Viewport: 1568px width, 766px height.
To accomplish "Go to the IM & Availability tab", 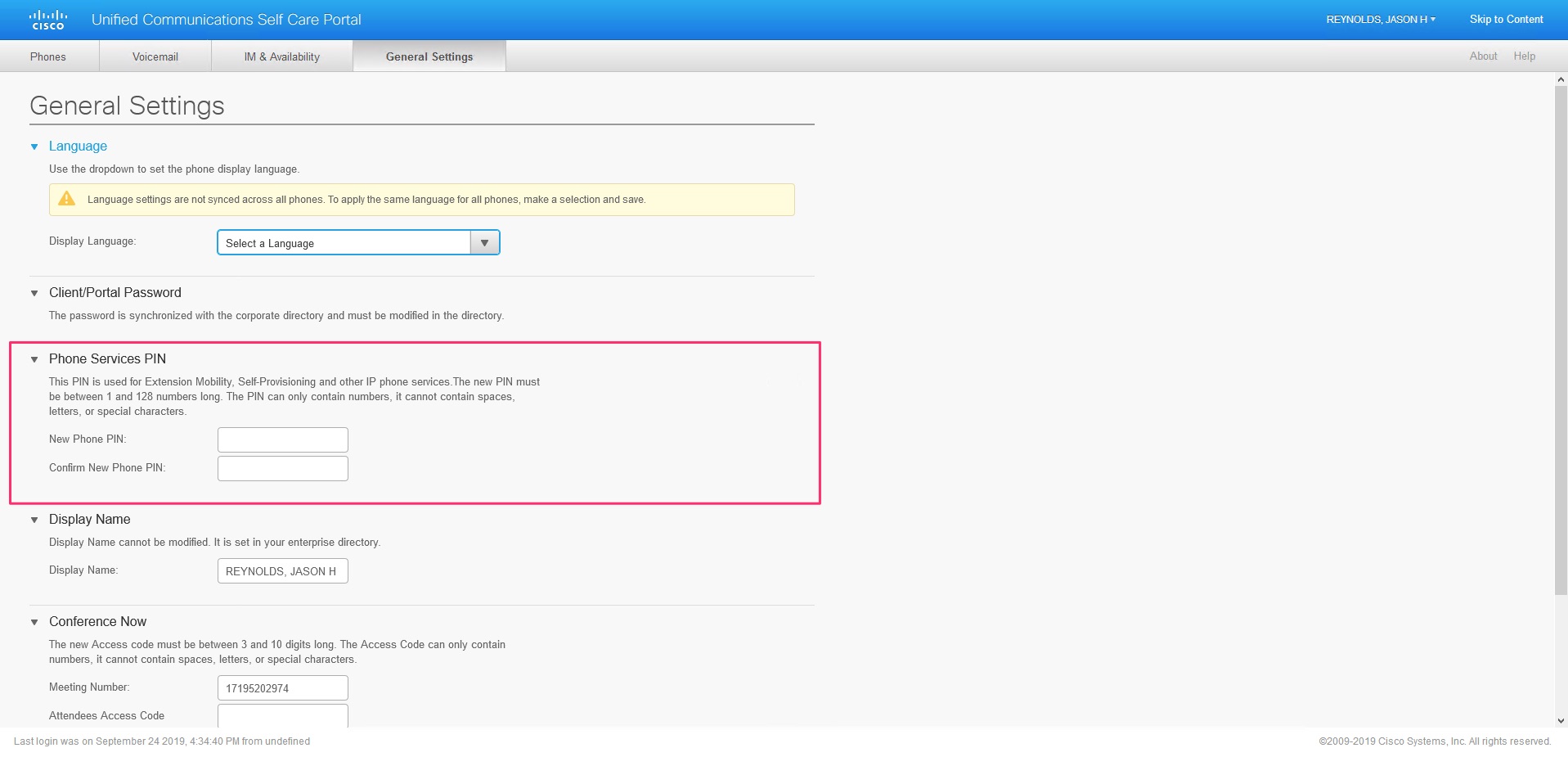I will tap(282, 56).
